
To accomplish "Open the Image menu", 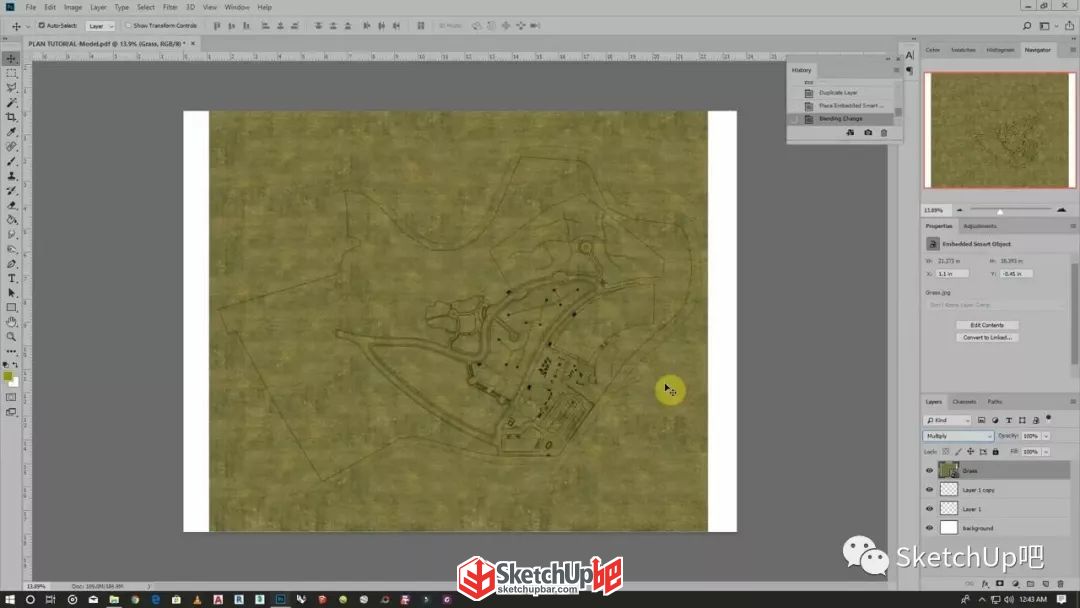I will click(73, 7).
